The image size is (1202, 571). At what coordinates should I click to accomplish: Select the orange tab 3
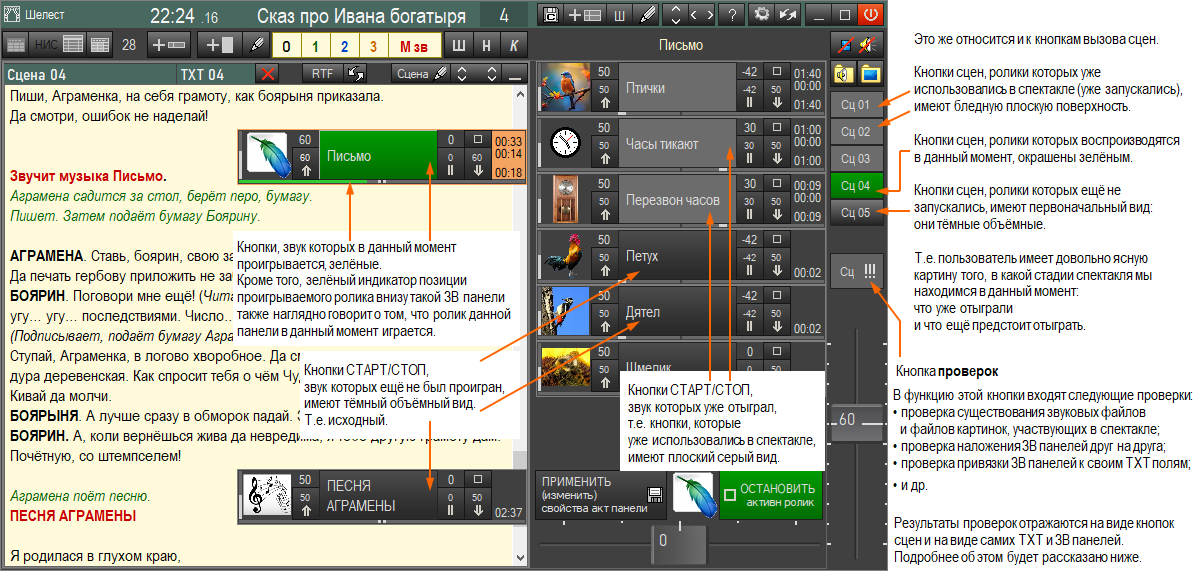point(373,45)
